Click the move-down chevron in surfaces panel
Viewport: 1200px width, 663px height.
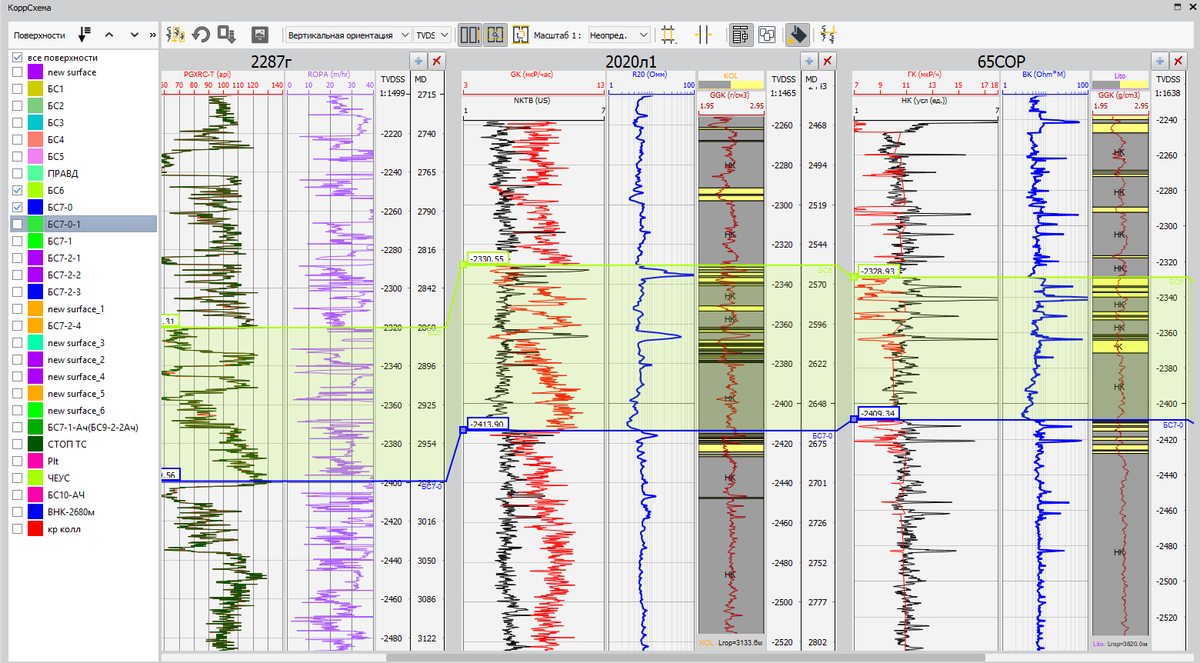pos(134,34)
